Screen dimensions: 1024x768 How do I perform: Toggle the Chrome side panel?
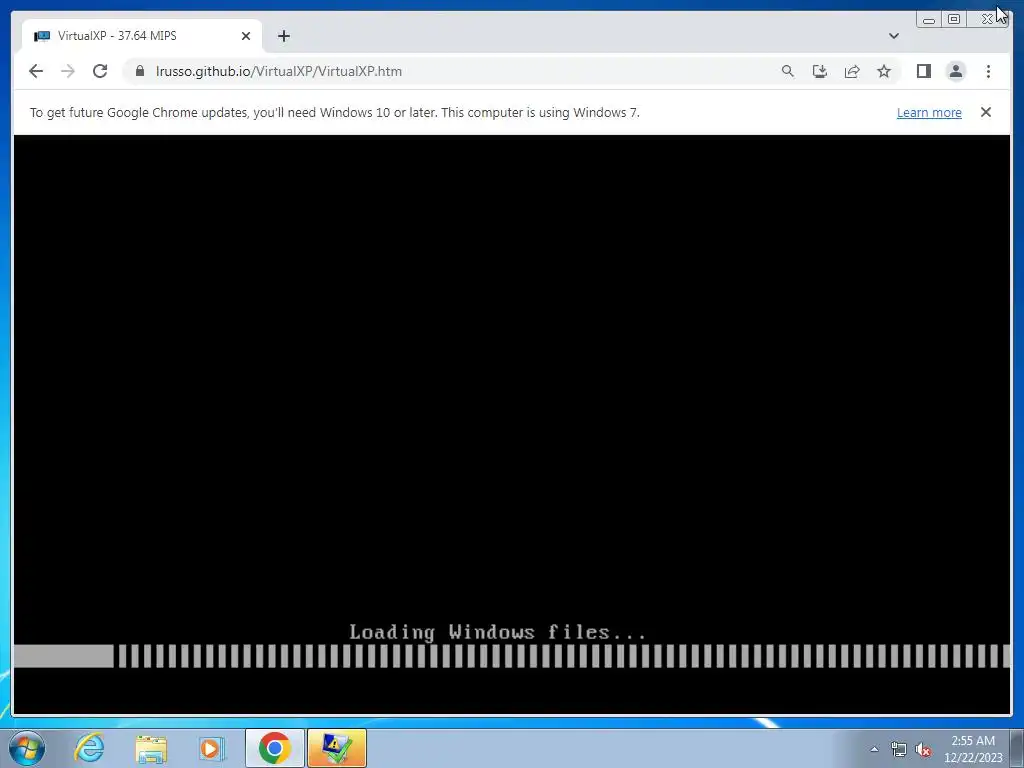tap(923, 71)
